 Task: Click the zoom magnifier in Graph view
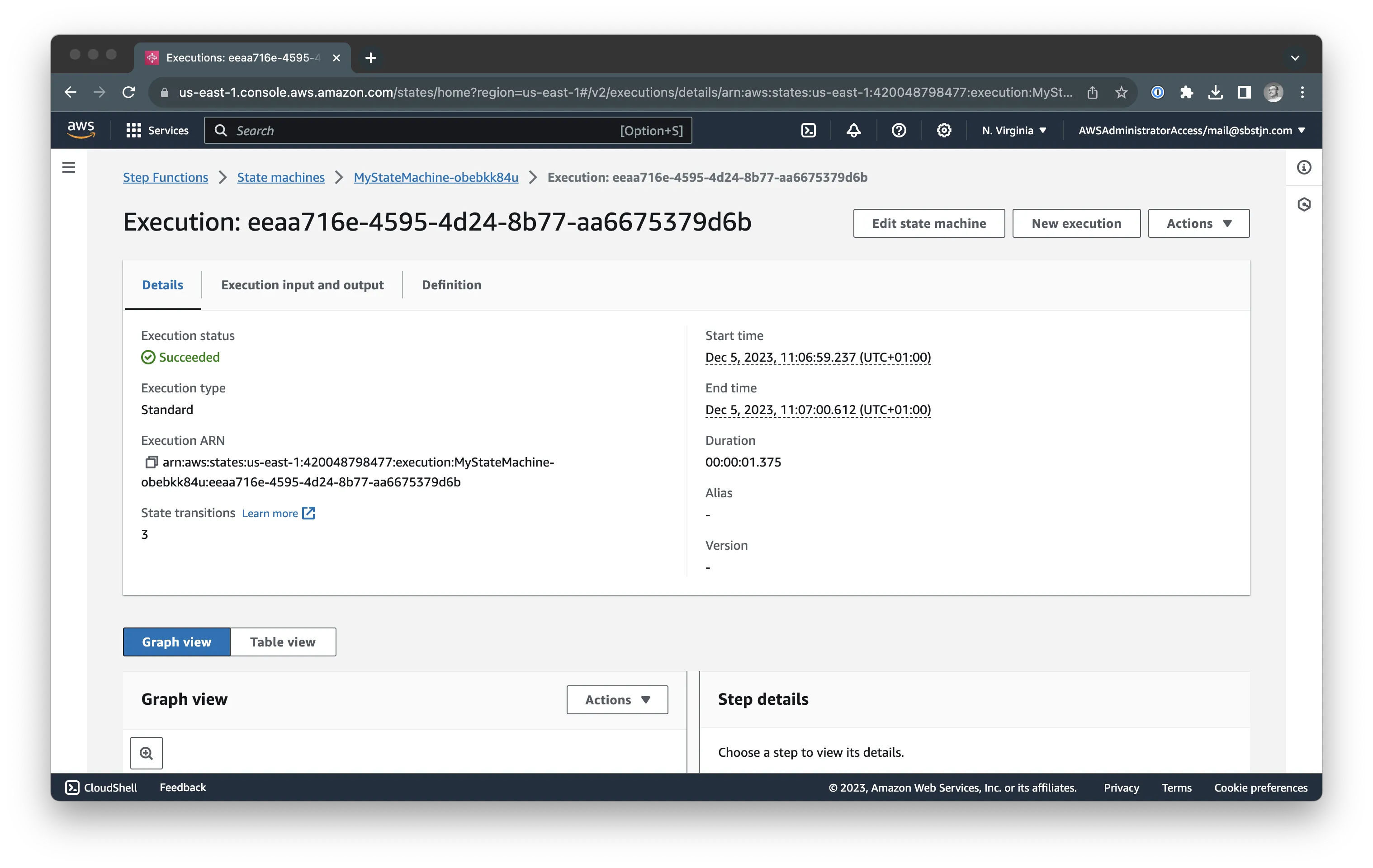(146, 752)
